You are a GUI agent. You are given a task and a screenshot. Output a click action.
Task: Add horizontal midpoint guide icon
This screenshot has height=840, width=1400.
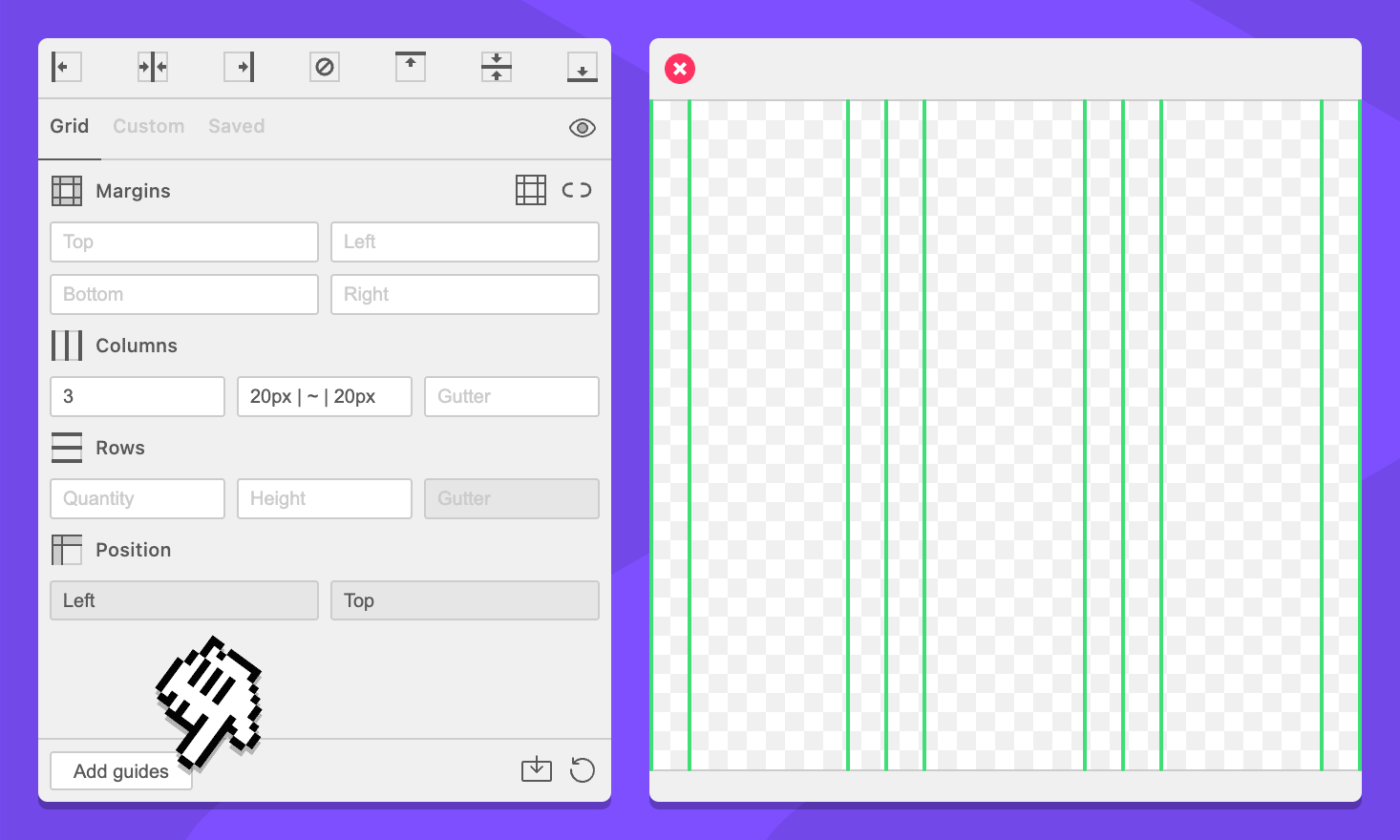497,67
